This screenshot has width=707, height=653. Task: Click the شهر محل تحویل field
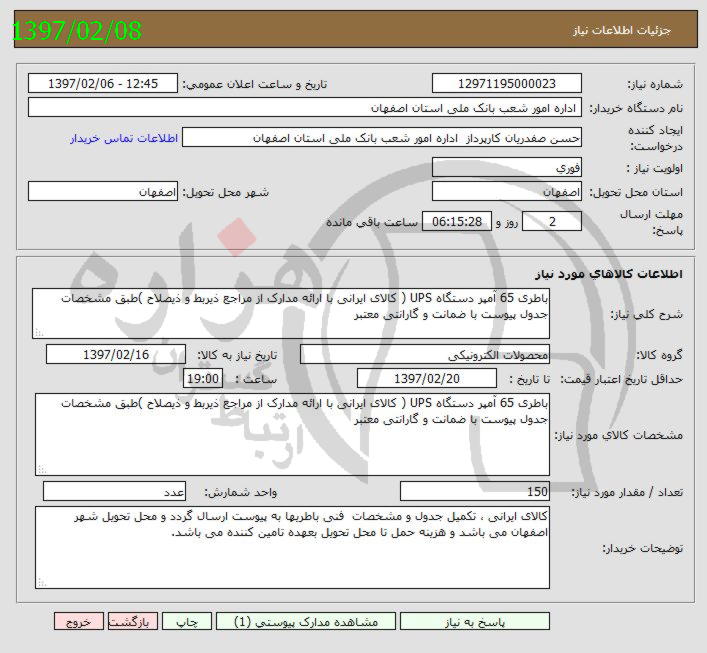(x=103, y=191)
